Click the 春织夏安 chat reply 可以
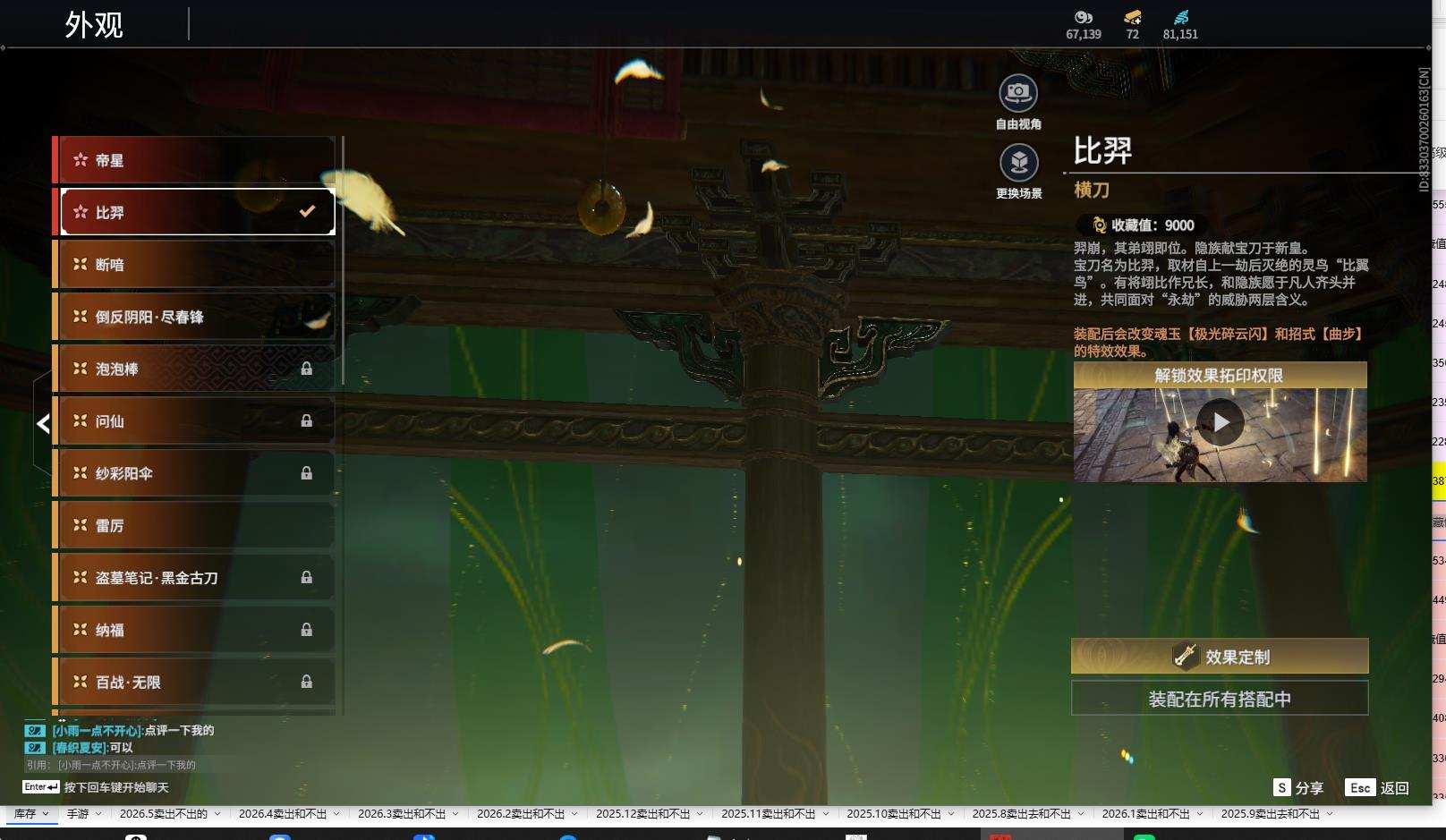1446x840 pixels. pos(121,747)
